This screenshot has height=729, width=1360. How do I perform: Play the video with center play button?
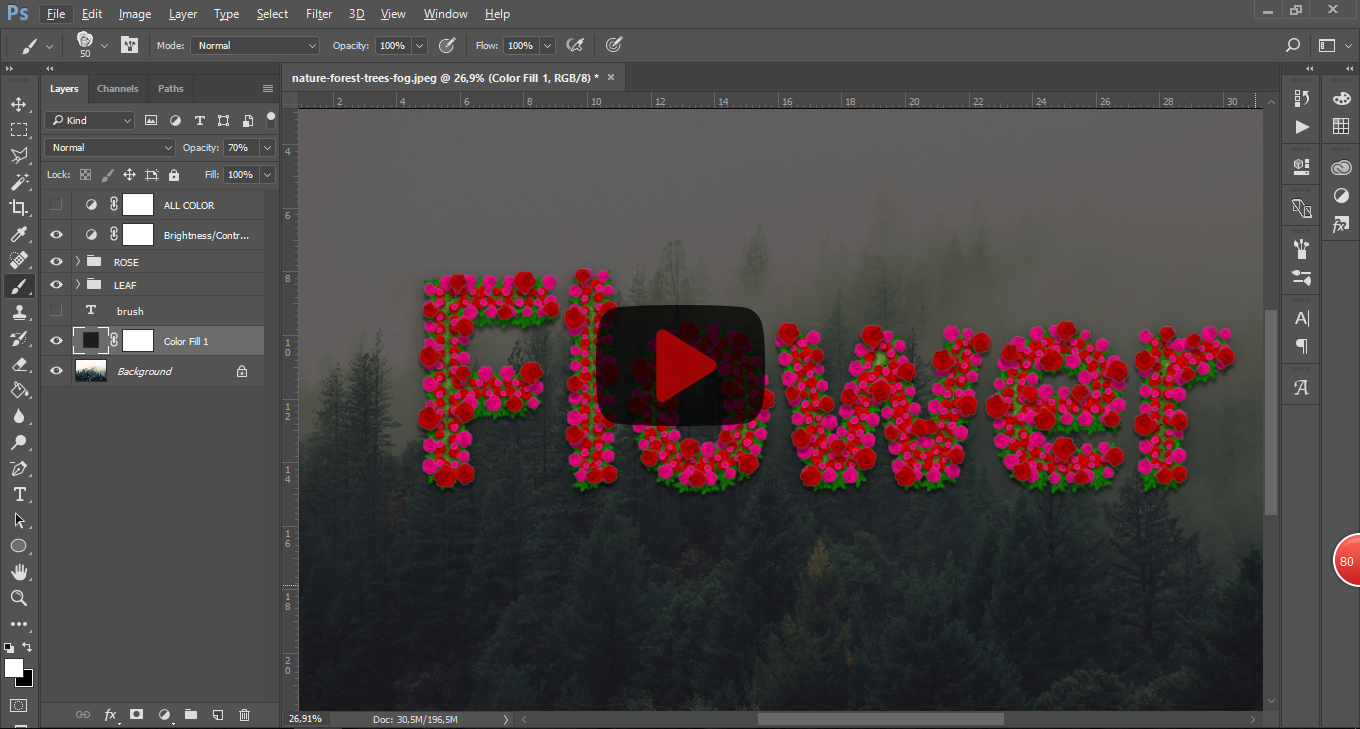(x=682, y=365)
